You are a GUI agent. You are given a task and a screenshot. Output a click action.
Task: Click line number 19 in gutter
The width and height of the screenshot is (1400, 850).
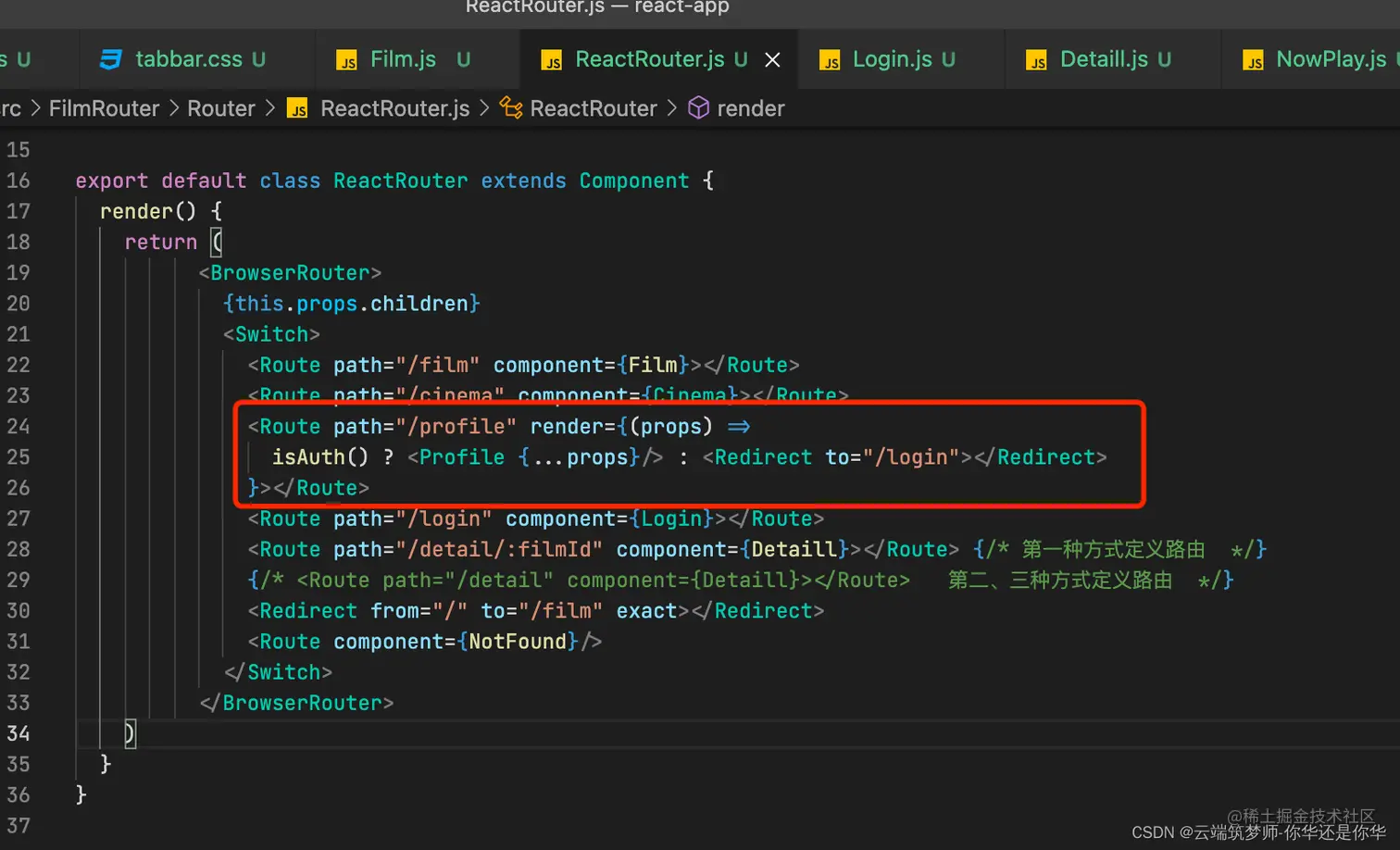point(19,272)
